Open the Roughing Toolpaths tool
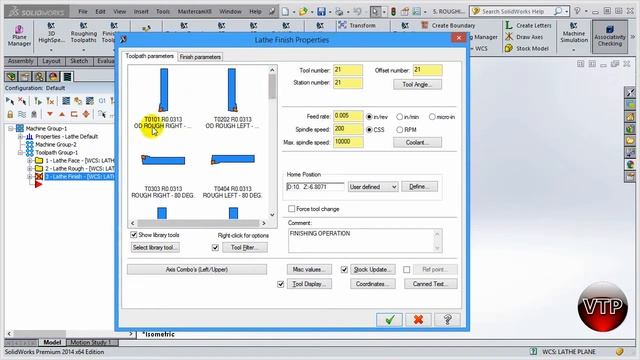This screenshot has height=360, width=640. [x=83, y=33]
